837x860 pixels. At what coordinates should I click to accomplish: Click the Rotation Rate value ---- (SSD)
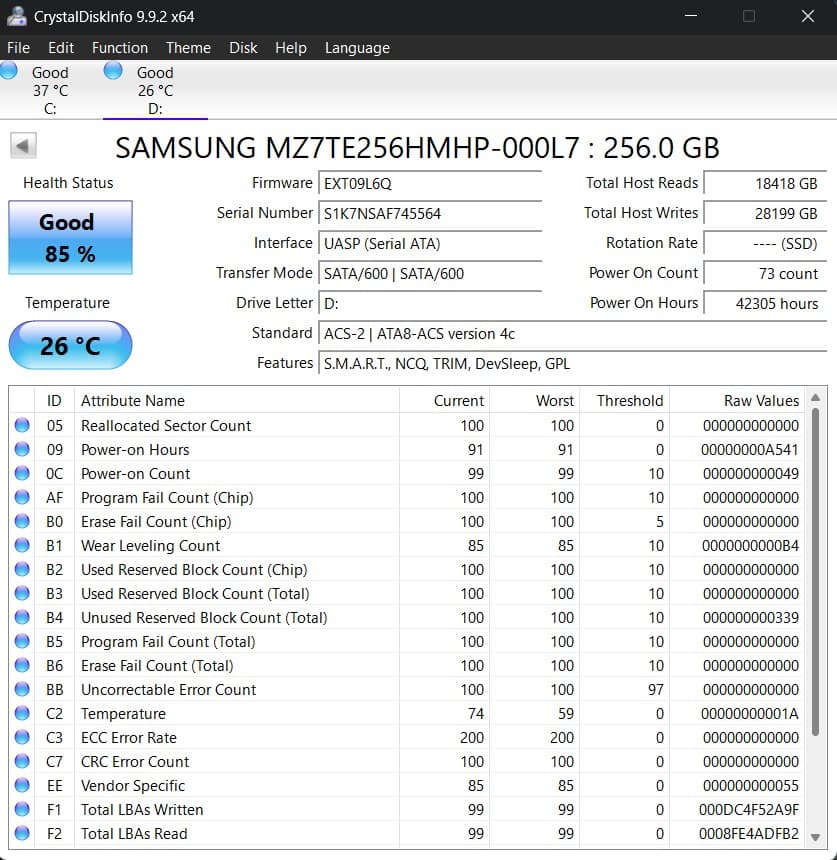click(766, 244)
